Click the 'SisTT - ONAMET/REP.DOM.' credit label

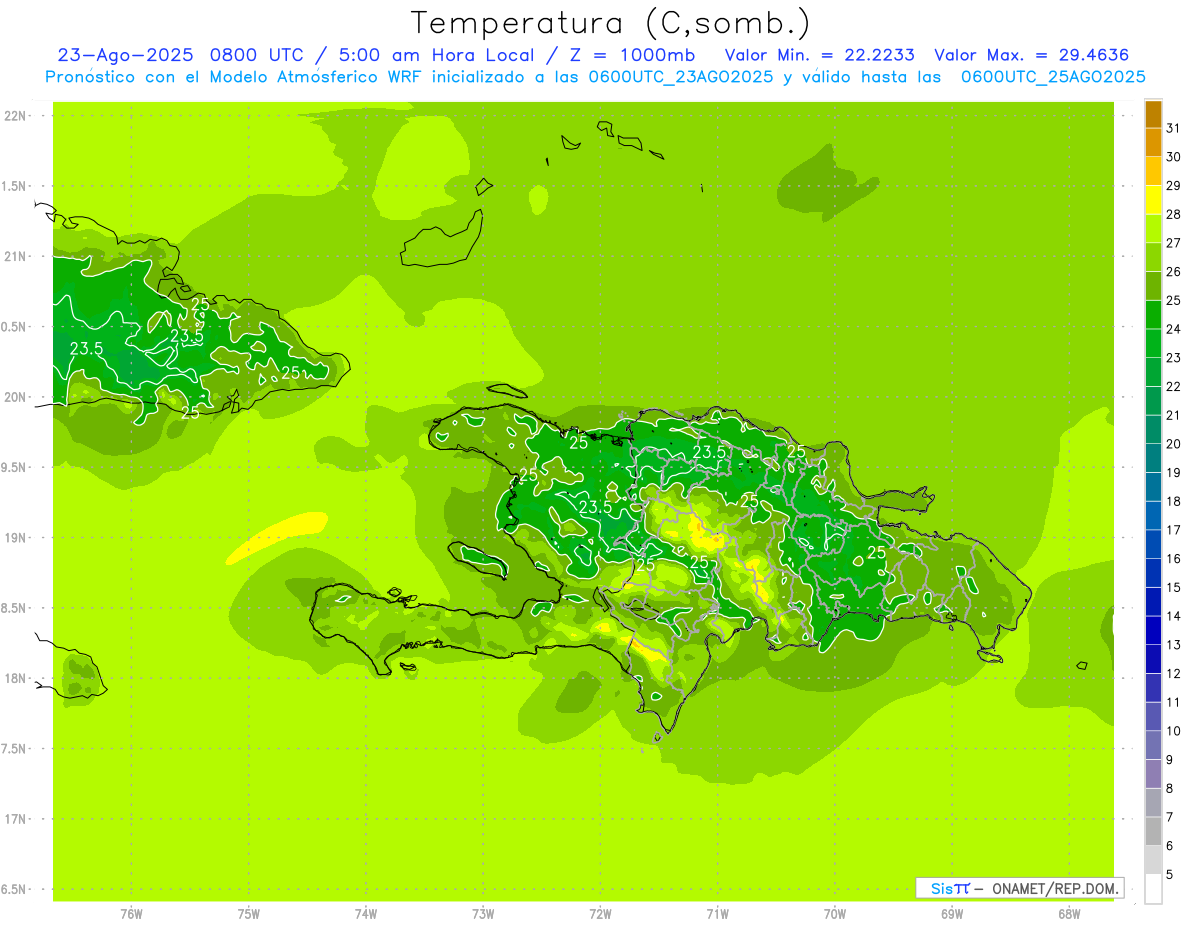[x=1020, y=888]
